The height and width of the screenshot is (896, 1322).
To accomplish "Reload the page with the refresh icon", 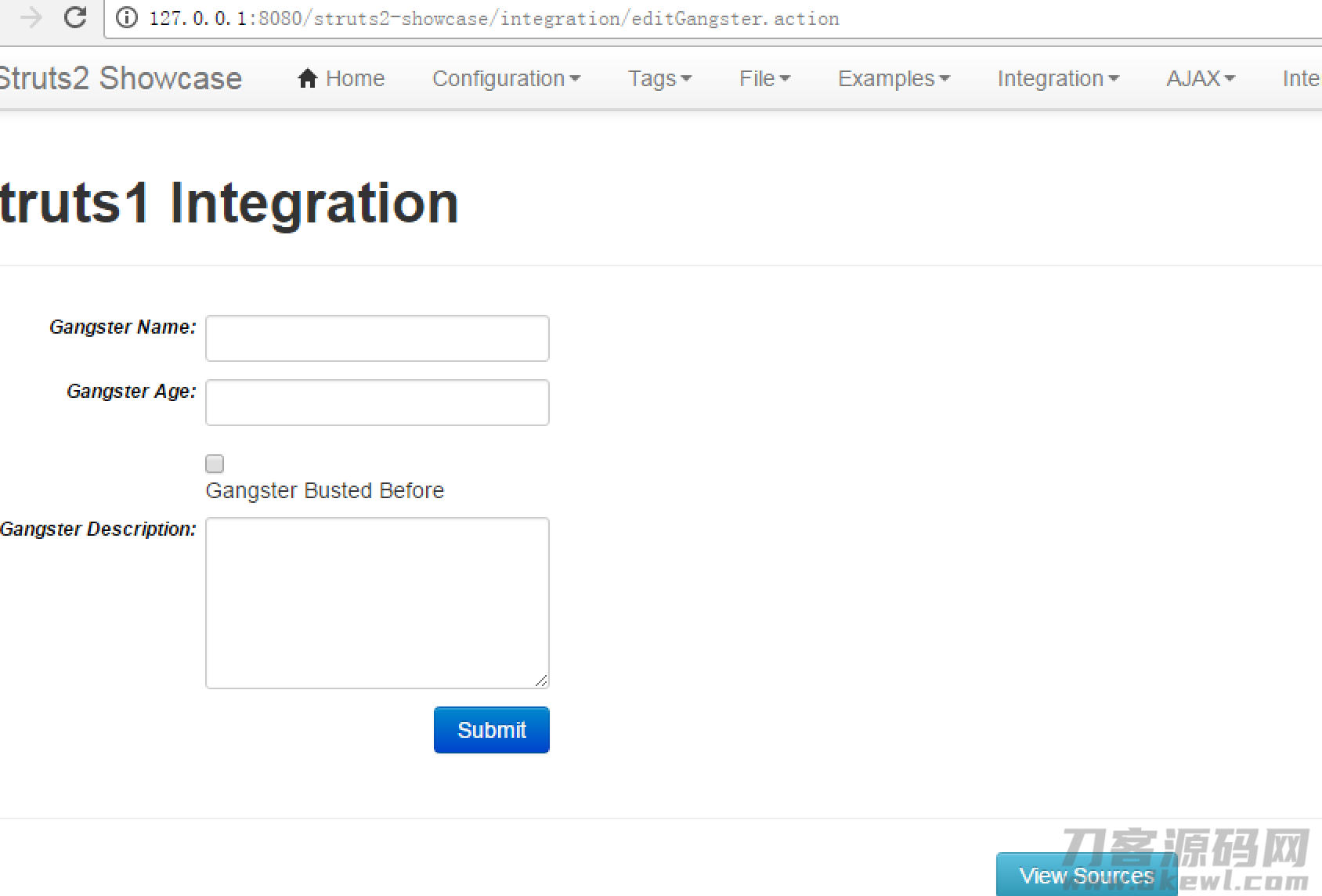I will 75,17.
